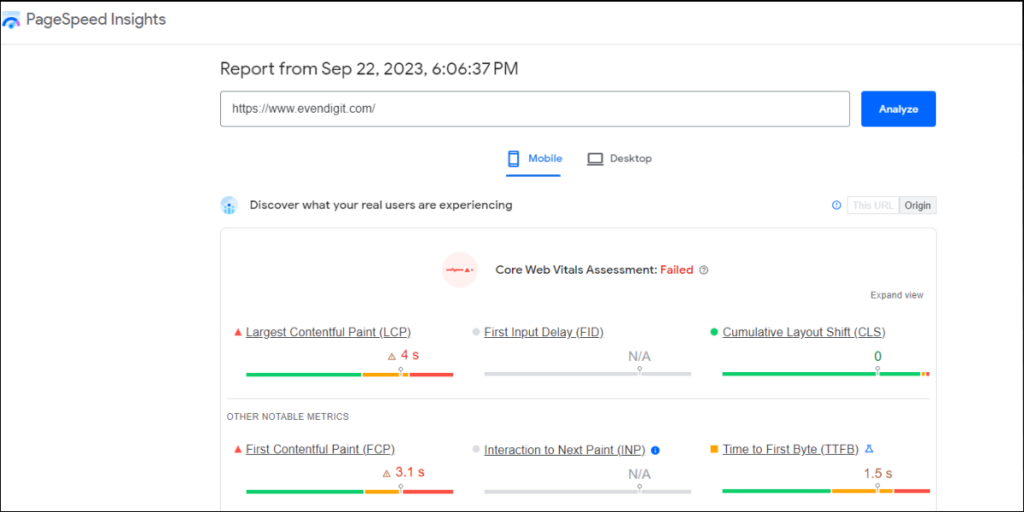Click the blue info icon beside This URL

[836, 205]
